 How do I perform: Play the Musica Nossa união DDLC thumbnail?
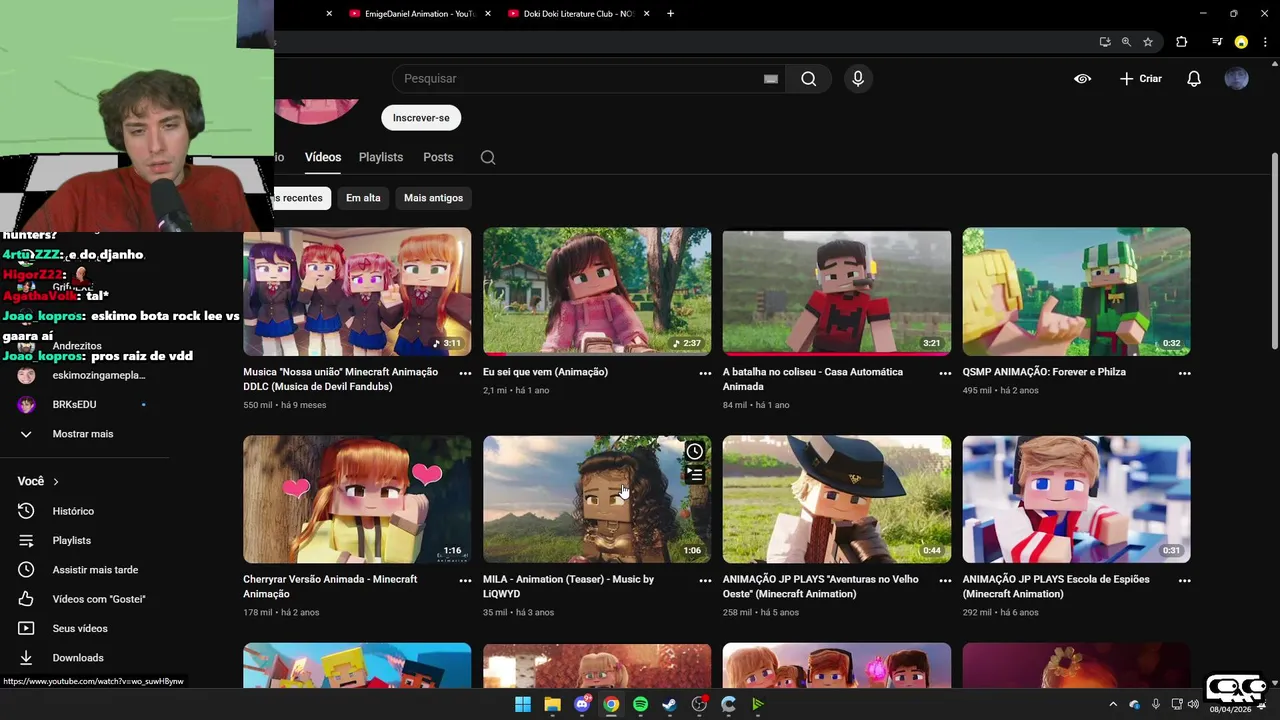click(357, 292)
